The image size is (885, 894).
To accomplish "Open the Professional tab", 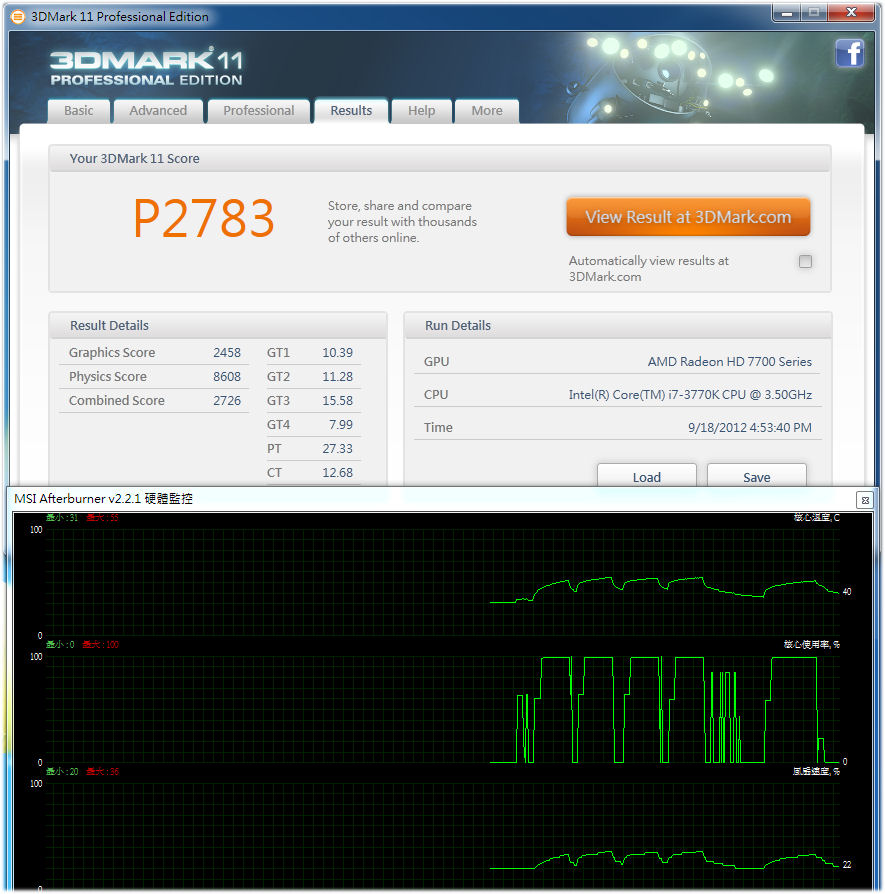I will click(259, 111).
